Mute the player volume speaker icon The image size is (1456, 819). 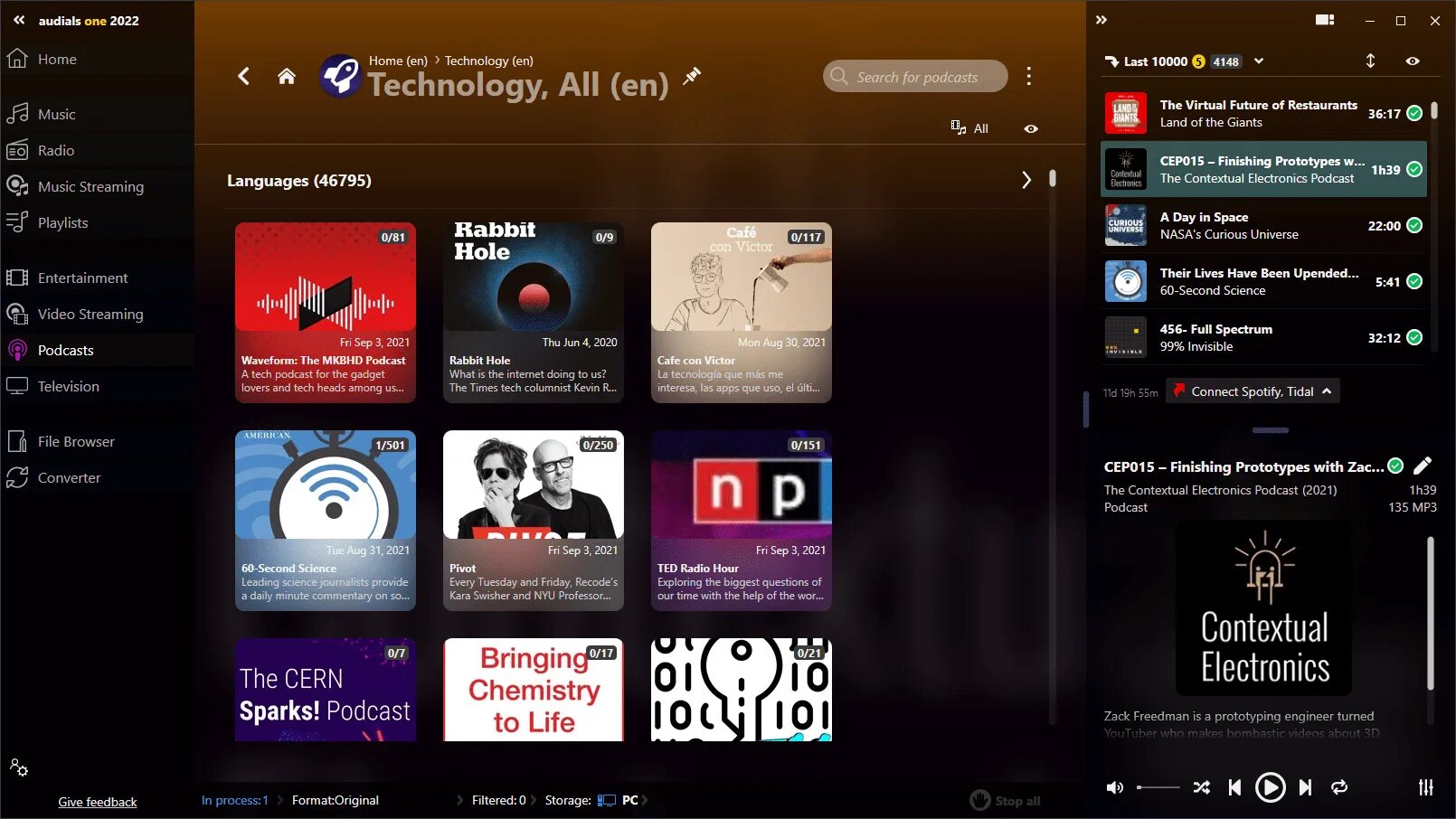click(x=1115, y=787)
